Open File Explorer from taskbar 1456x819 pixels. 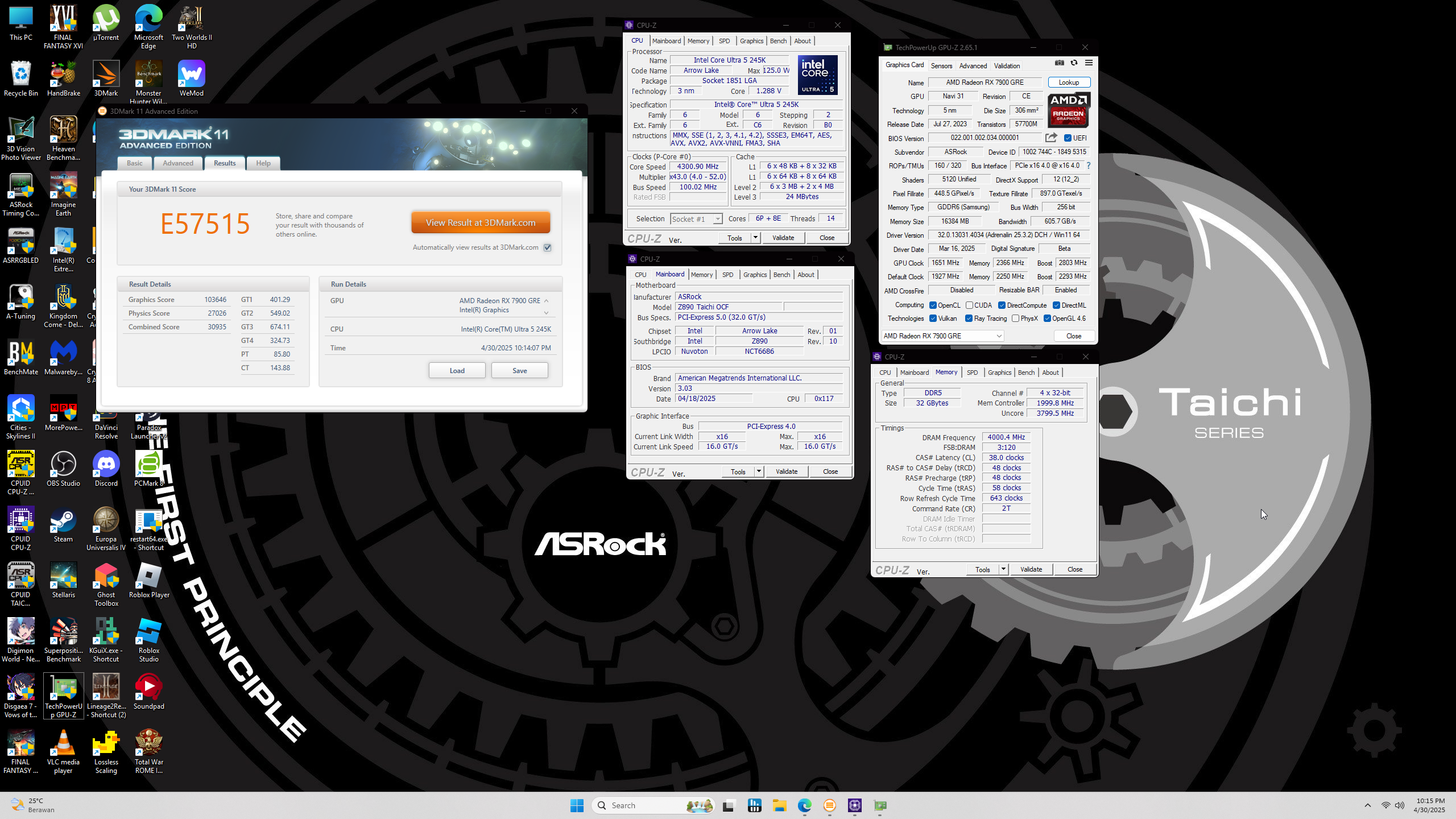779,805
